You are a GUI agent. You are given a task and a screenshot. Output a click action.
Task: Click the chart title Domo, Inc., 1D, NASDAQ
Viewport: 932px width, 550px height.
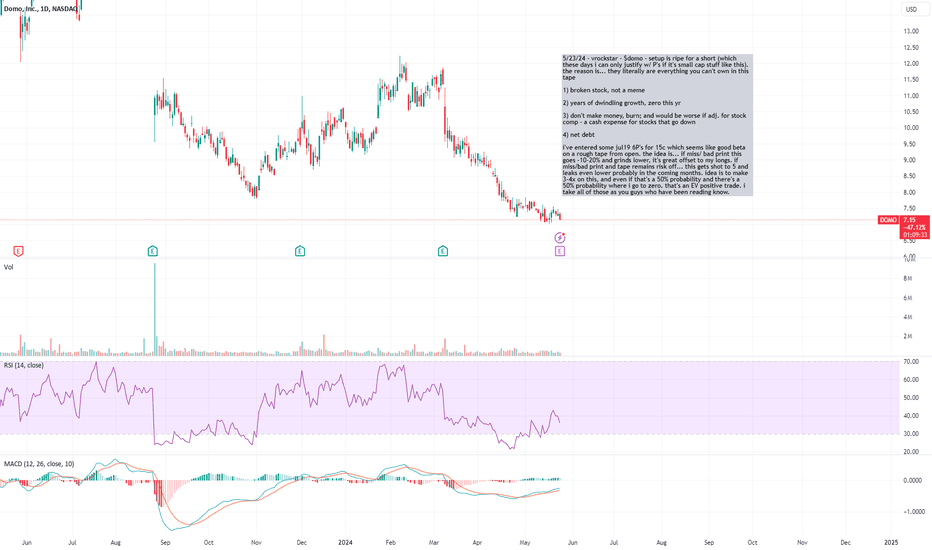[40, 9]
